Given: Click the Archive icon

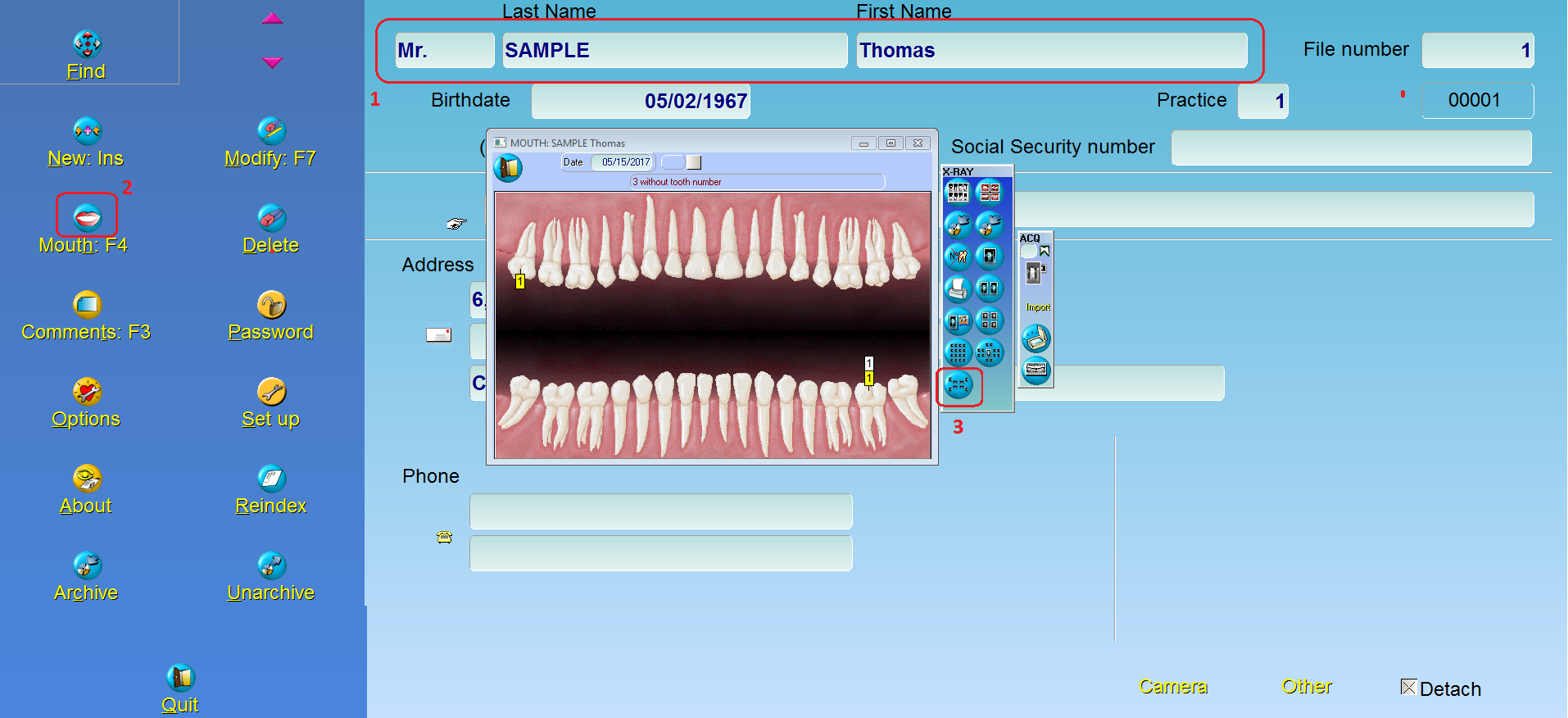Looking at the screenshot, I should (87, 566).
